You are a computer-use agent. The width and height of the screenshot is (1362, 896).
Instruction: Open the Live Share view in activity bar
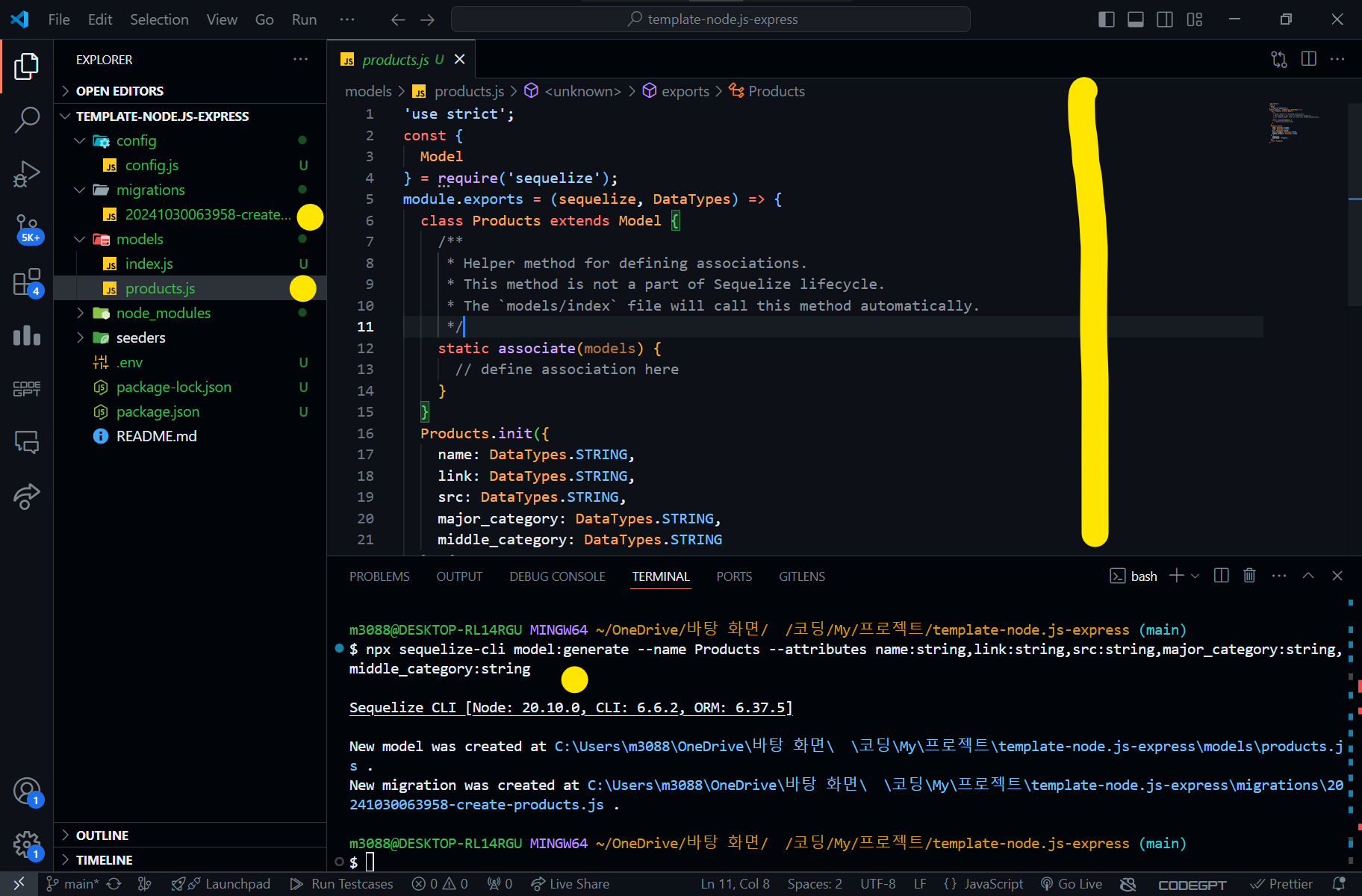click(27, 496)
